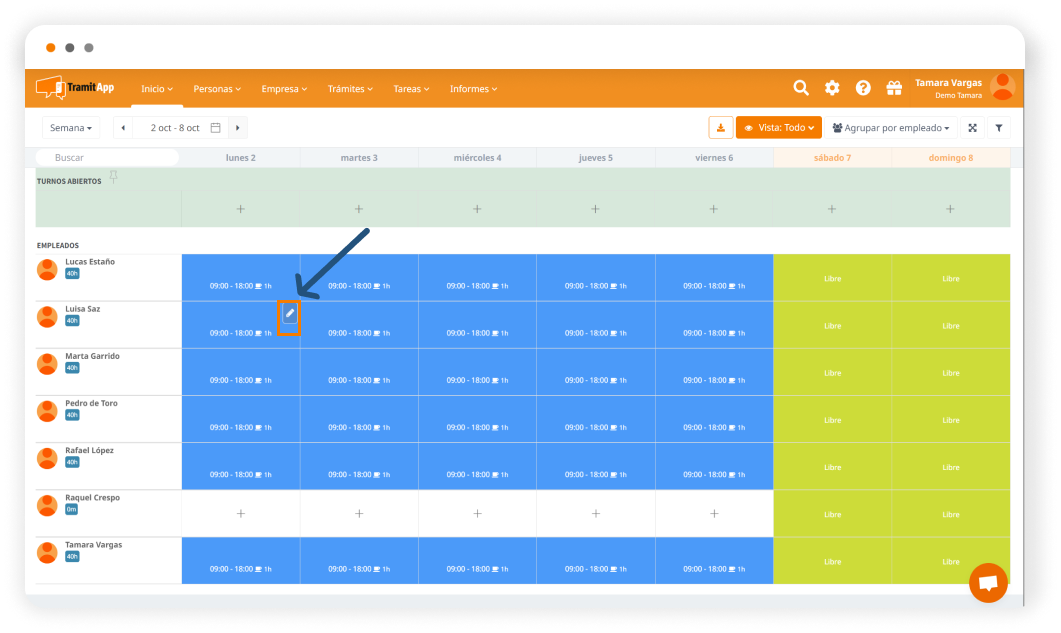The height and width of the screenshot is (633, 1061).
Task: Click the pencil edit icon on Luisa Saz's shift
Action: (289, 314)
